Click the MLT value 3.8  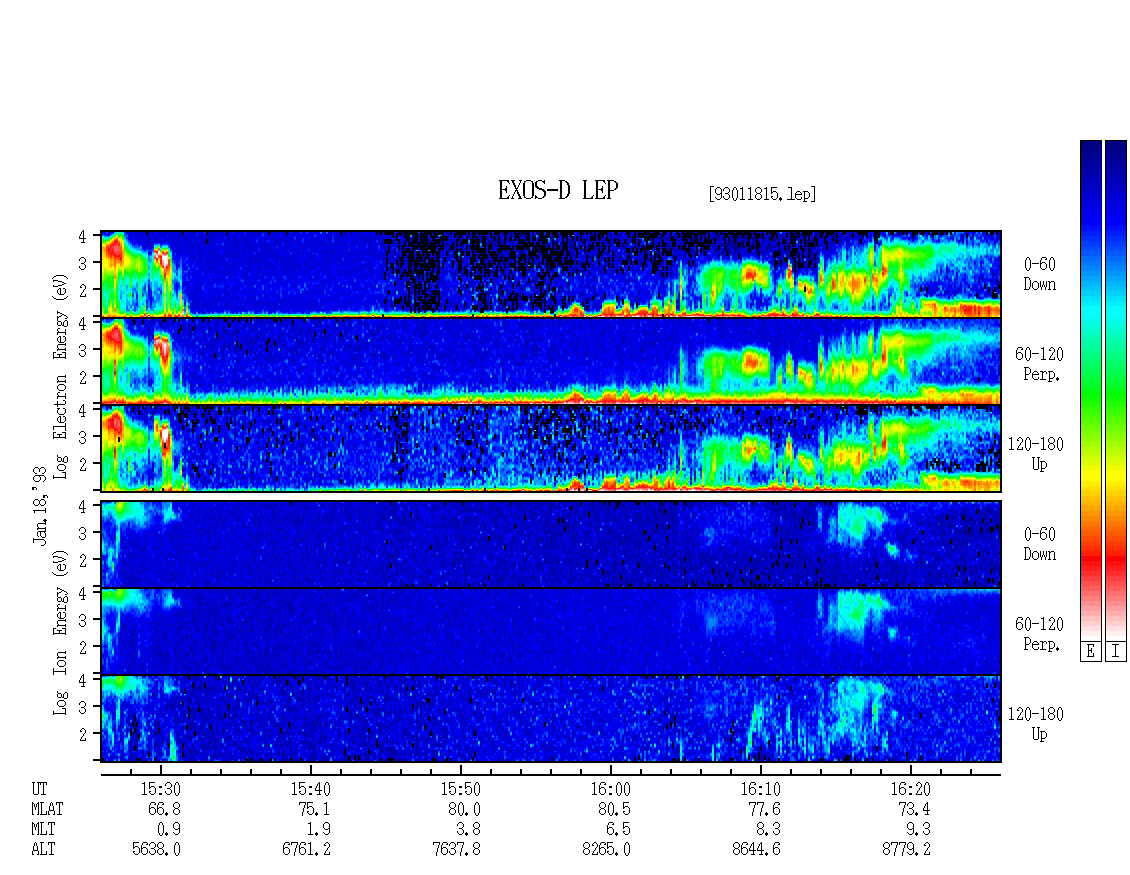(468, 830)
